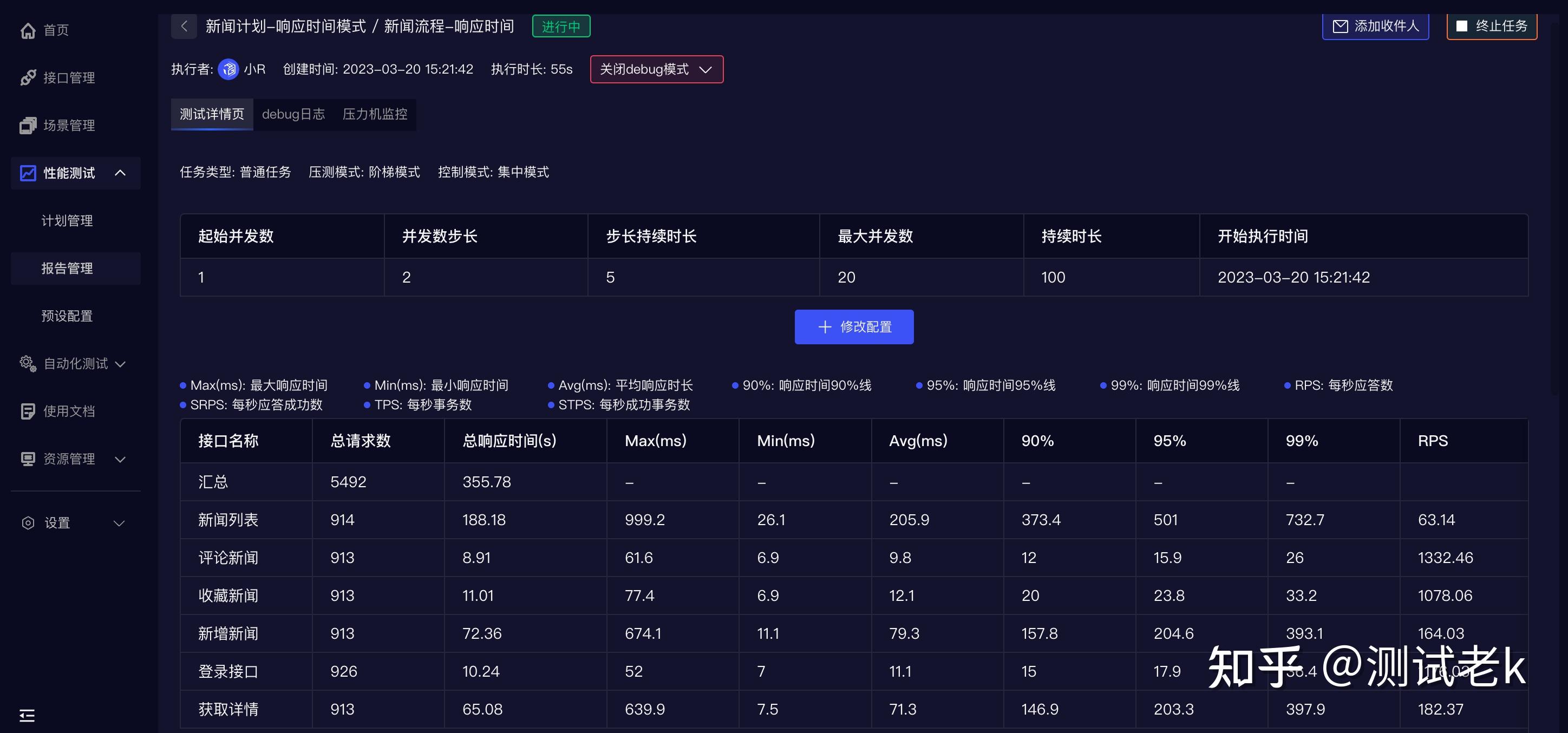1568x733 pixels.
Task: Open 设置 via the settings icon
Action: (x=29, y=522)
